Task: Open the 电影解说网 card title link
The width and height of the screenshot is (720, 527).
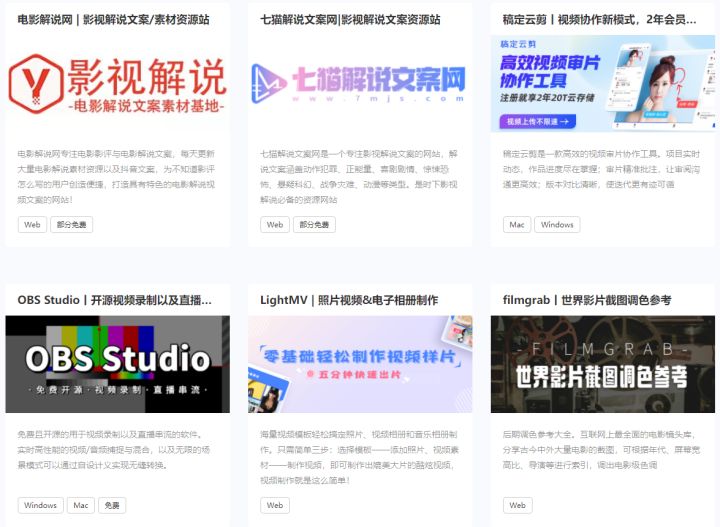Action: tap(113, 20)
